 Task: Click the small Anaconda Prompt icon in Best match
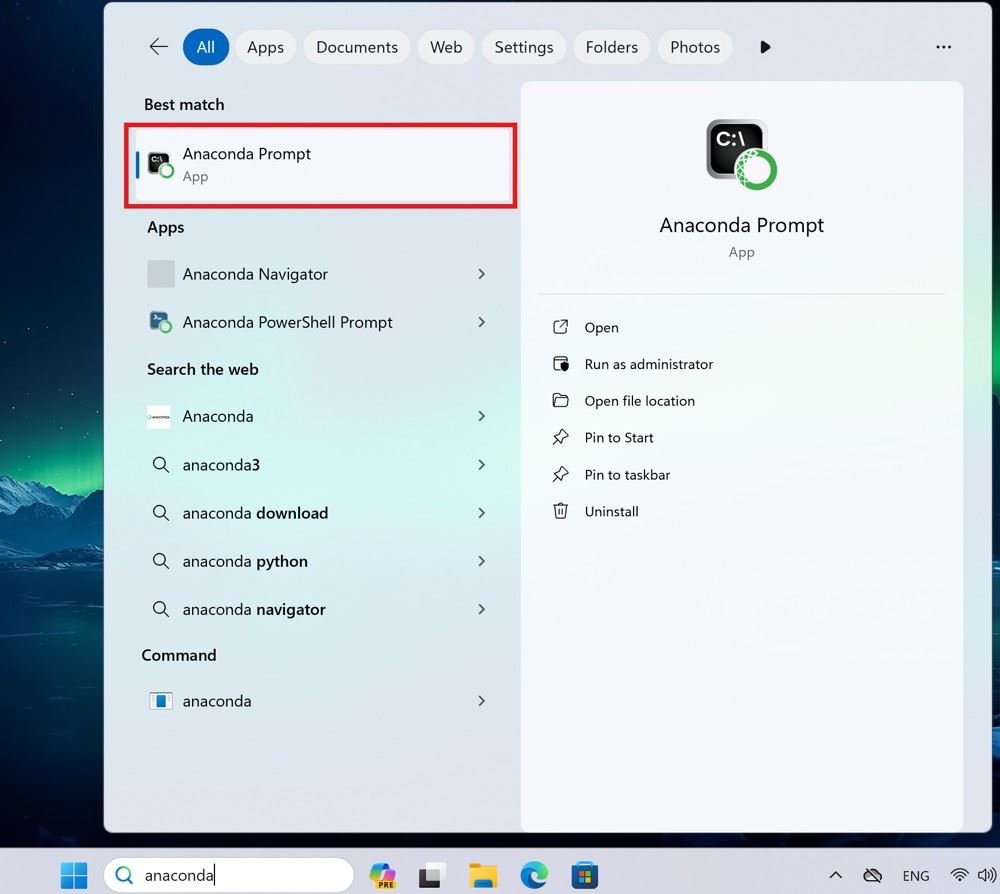(x=160, y=165)
